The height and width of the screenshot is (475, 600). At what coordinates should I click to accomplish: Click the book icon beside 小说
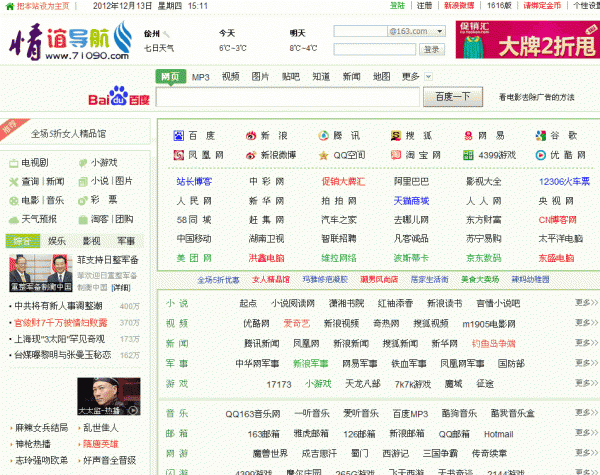(83, 182)
